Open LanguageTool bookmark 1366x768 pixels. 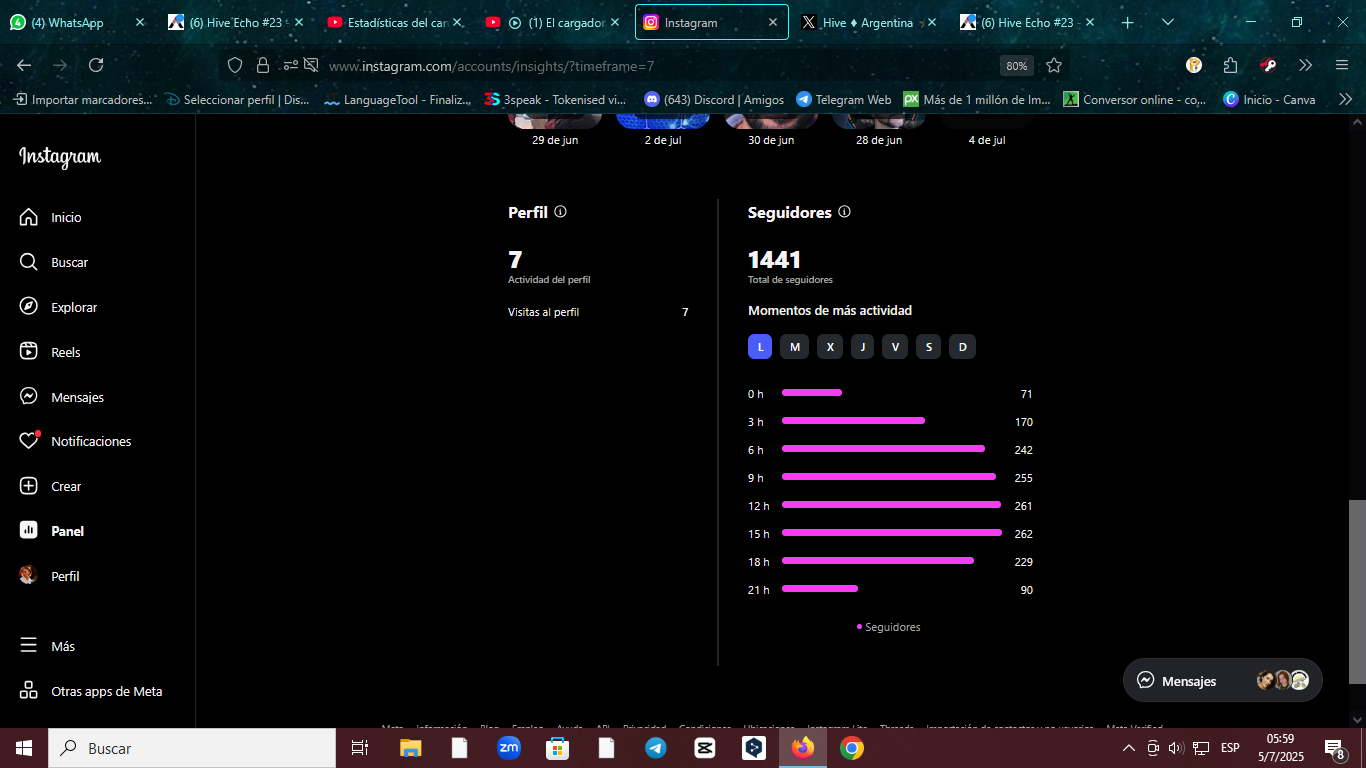pyautogui.click(x=398, y=99)
